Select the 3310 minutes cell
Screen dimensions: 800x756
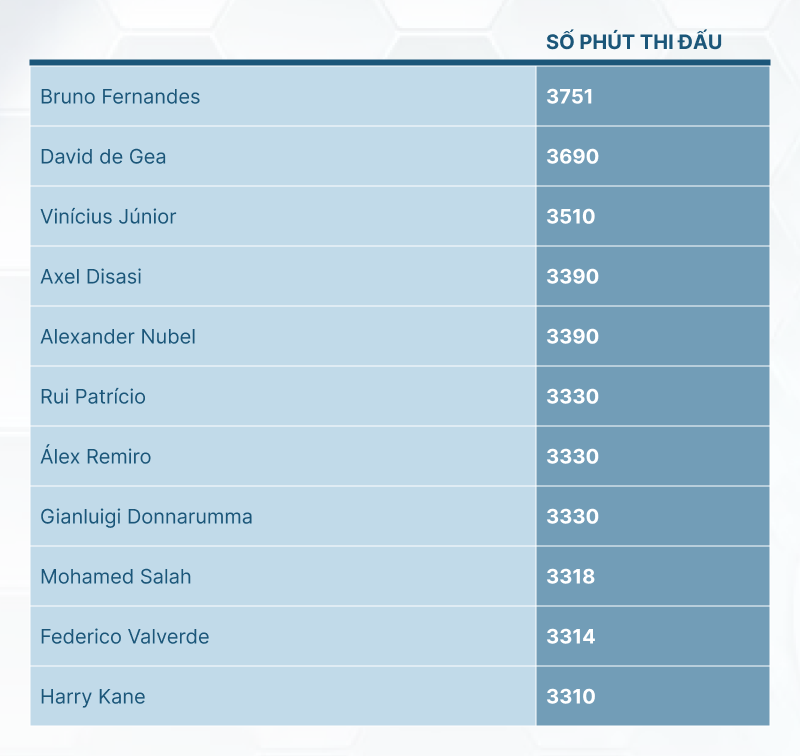click(571, 697)
